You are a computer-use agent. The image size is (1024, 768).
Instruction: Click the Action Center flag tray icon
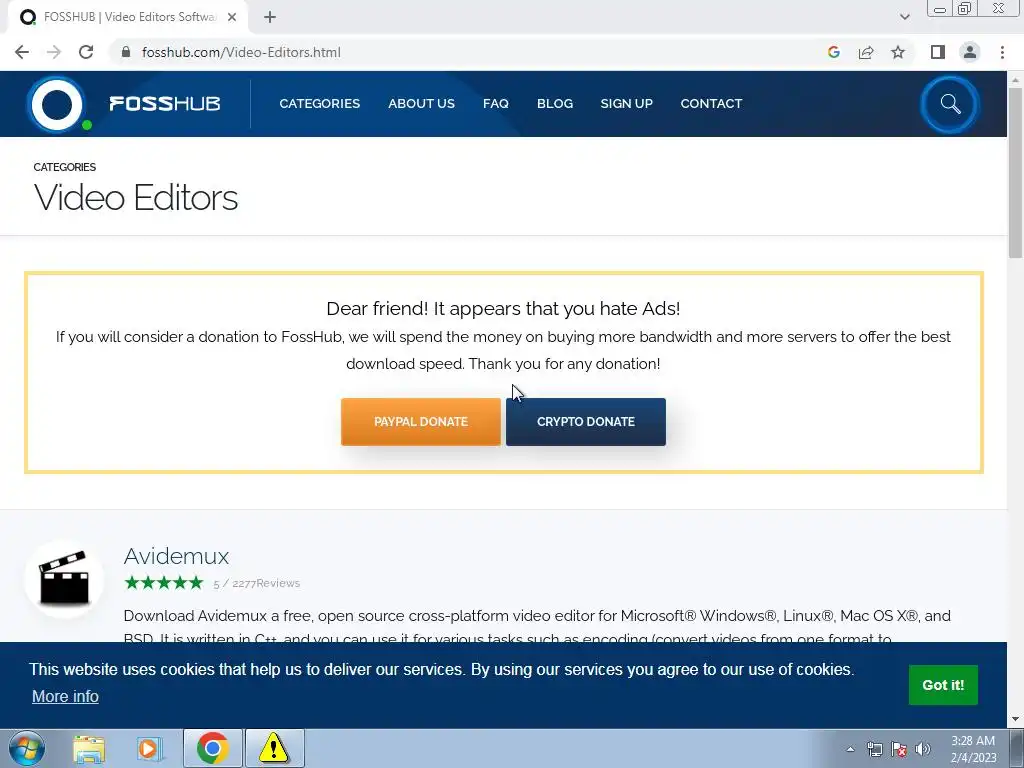pyautogui.click(x=899, y=749)
